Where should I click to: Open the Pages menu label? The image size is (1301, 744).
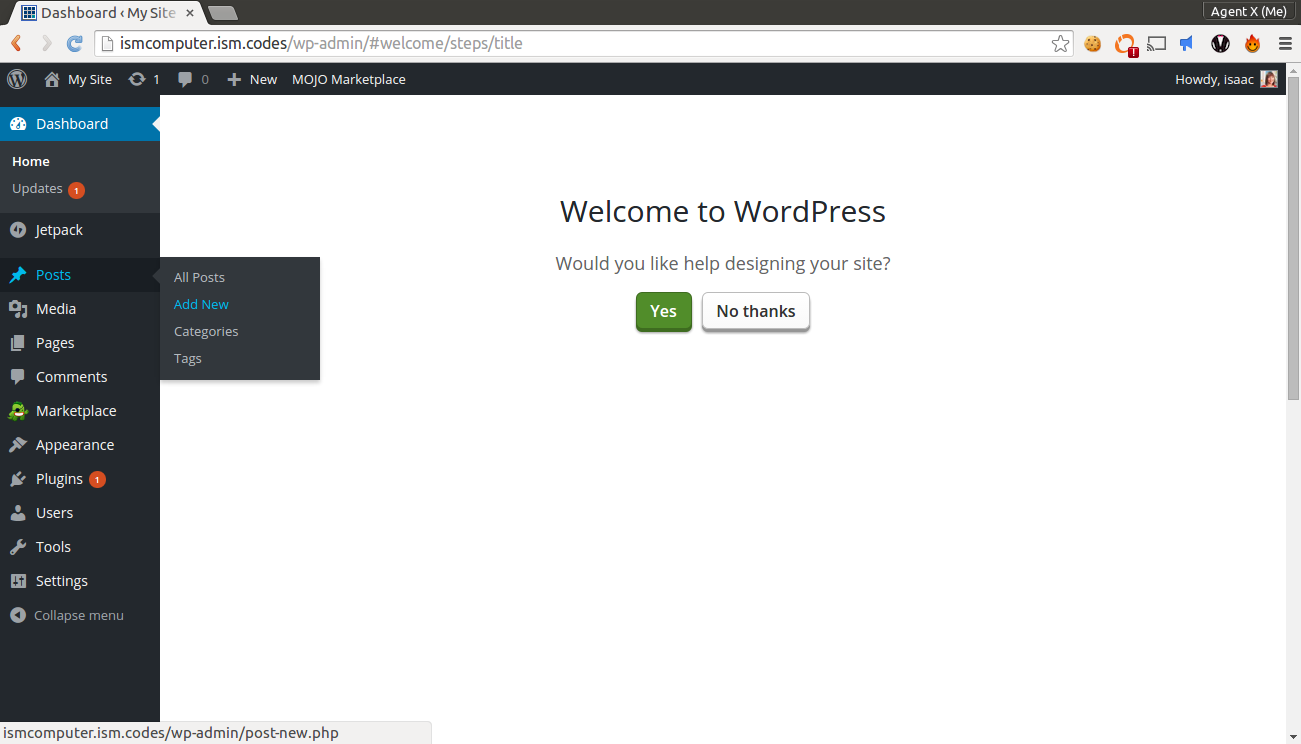coord(55,343)
